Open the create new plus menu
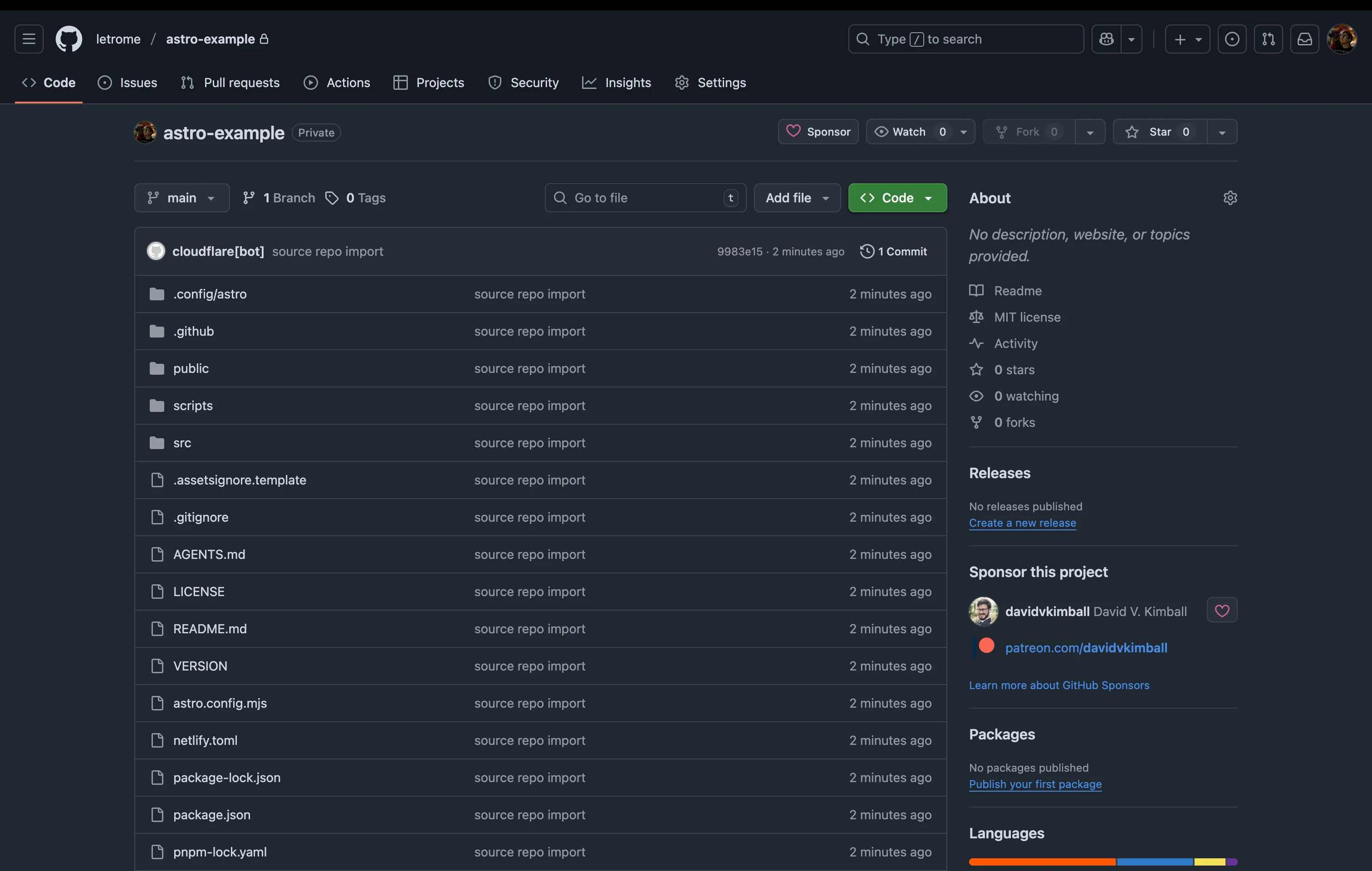The image size is (1372, 871). [1187, 39]
